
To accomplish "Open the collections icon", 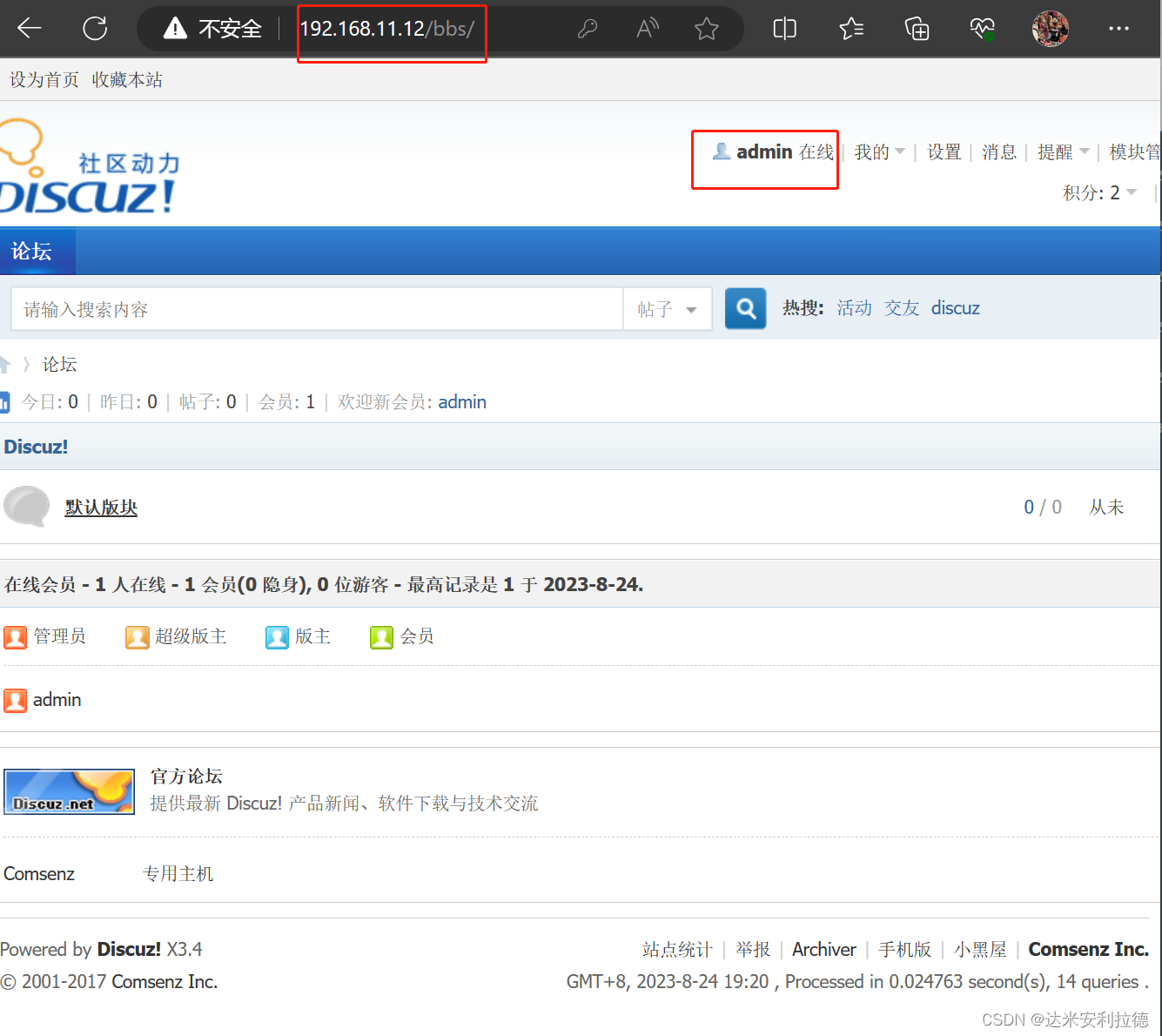I will (x=917, y=29).
